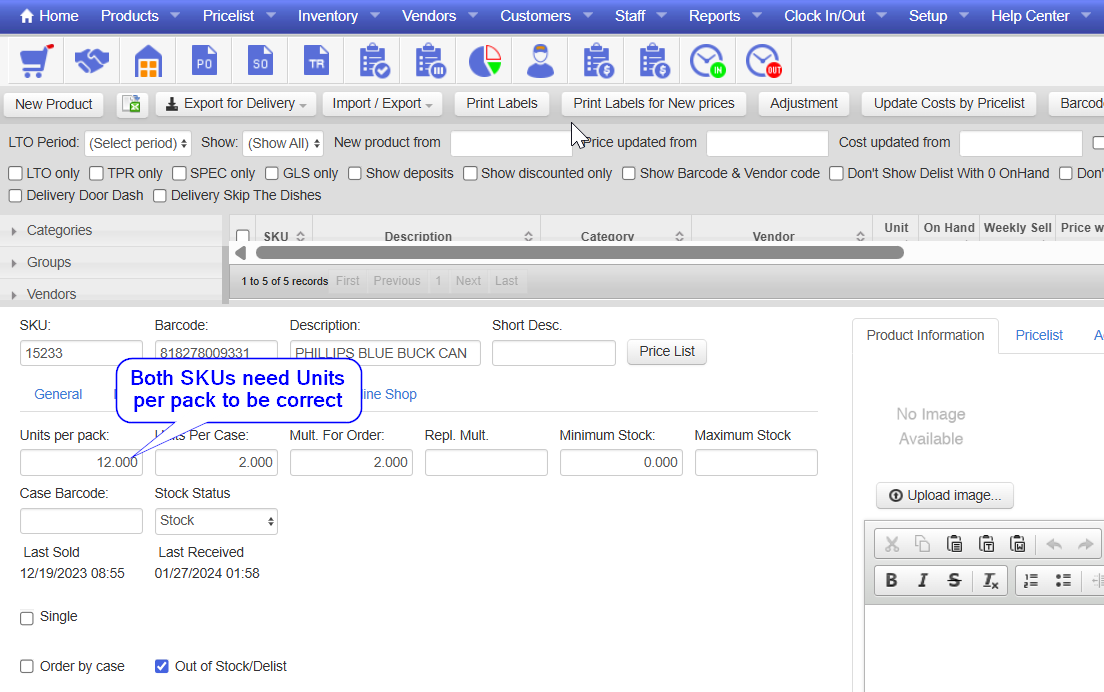Enable GLS only checkbox
The image size is (1104, 692).
272,173
